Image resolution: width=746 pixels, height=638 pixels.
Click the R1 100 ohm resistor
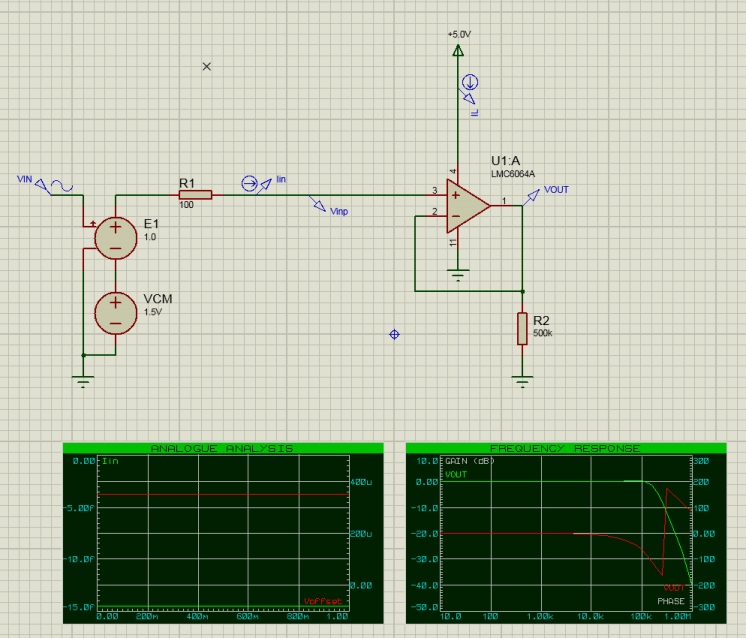[196, 195]
